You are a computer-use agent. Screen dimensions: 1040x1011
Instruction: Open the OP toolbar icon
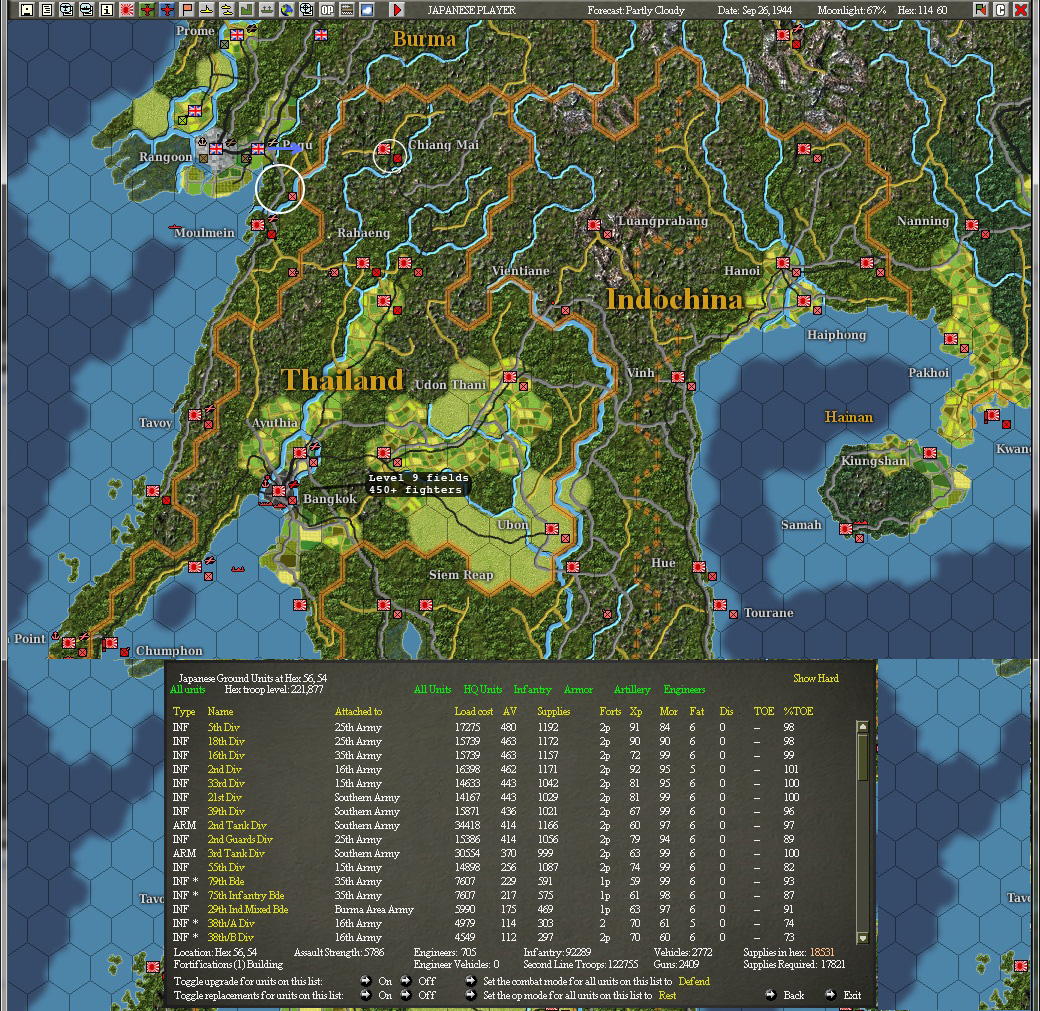tap(327, 10)
